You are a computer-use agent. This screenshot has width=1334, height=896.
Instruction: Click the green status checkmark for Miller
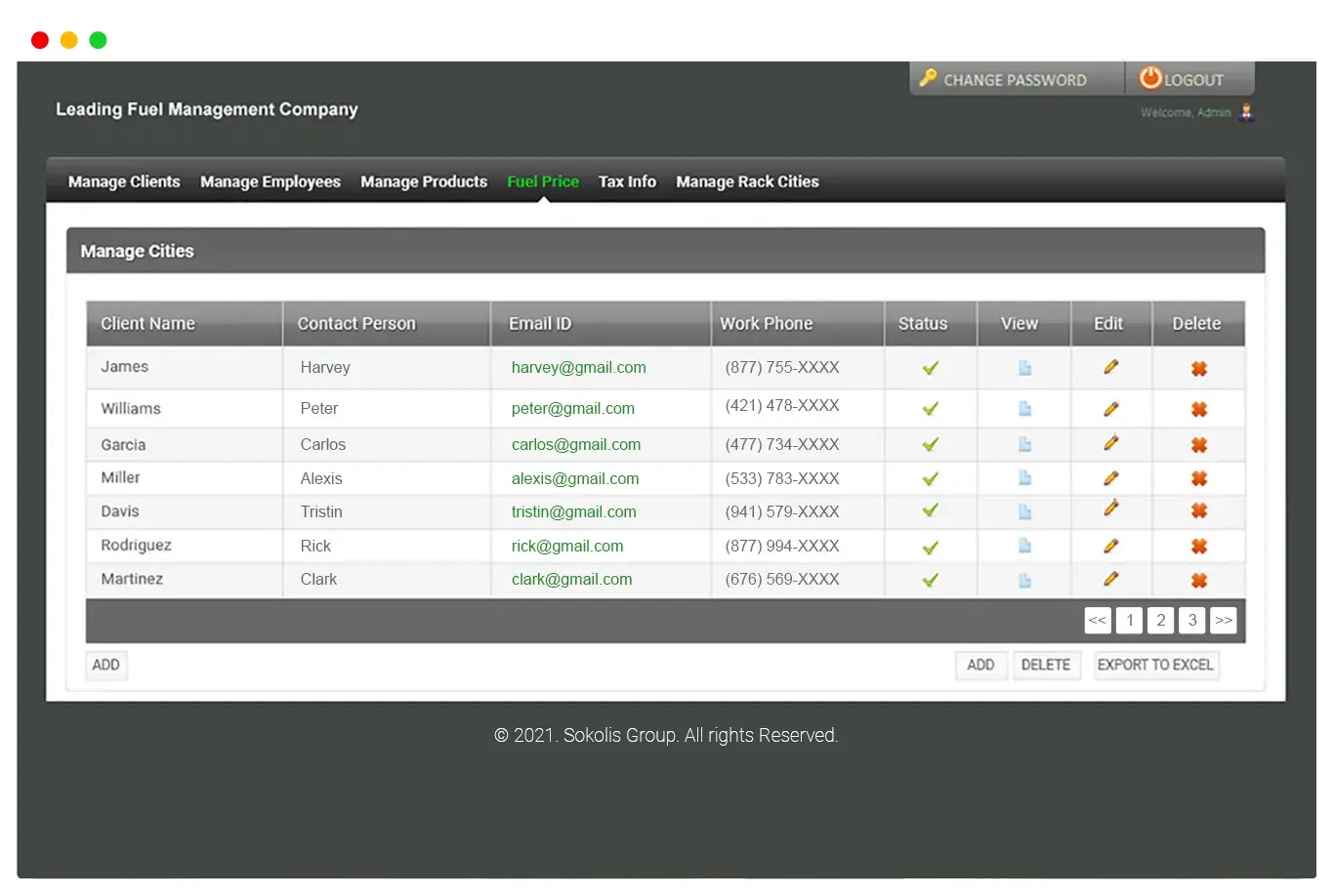(x=929, y=478)
